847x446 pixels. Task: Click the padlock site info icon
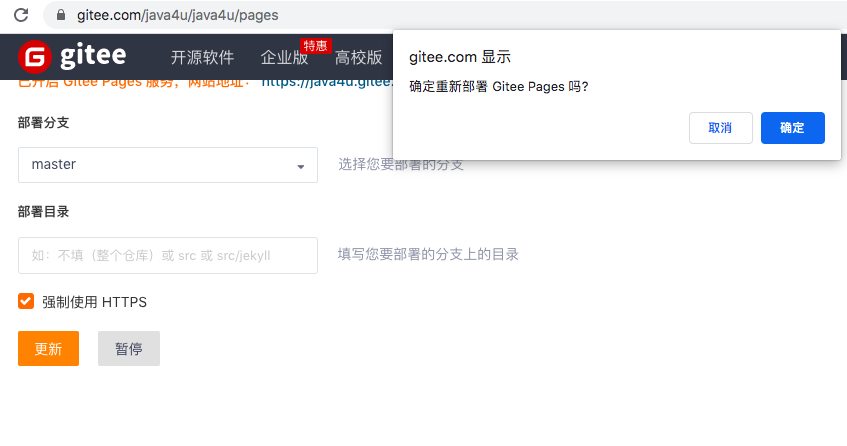61,15
